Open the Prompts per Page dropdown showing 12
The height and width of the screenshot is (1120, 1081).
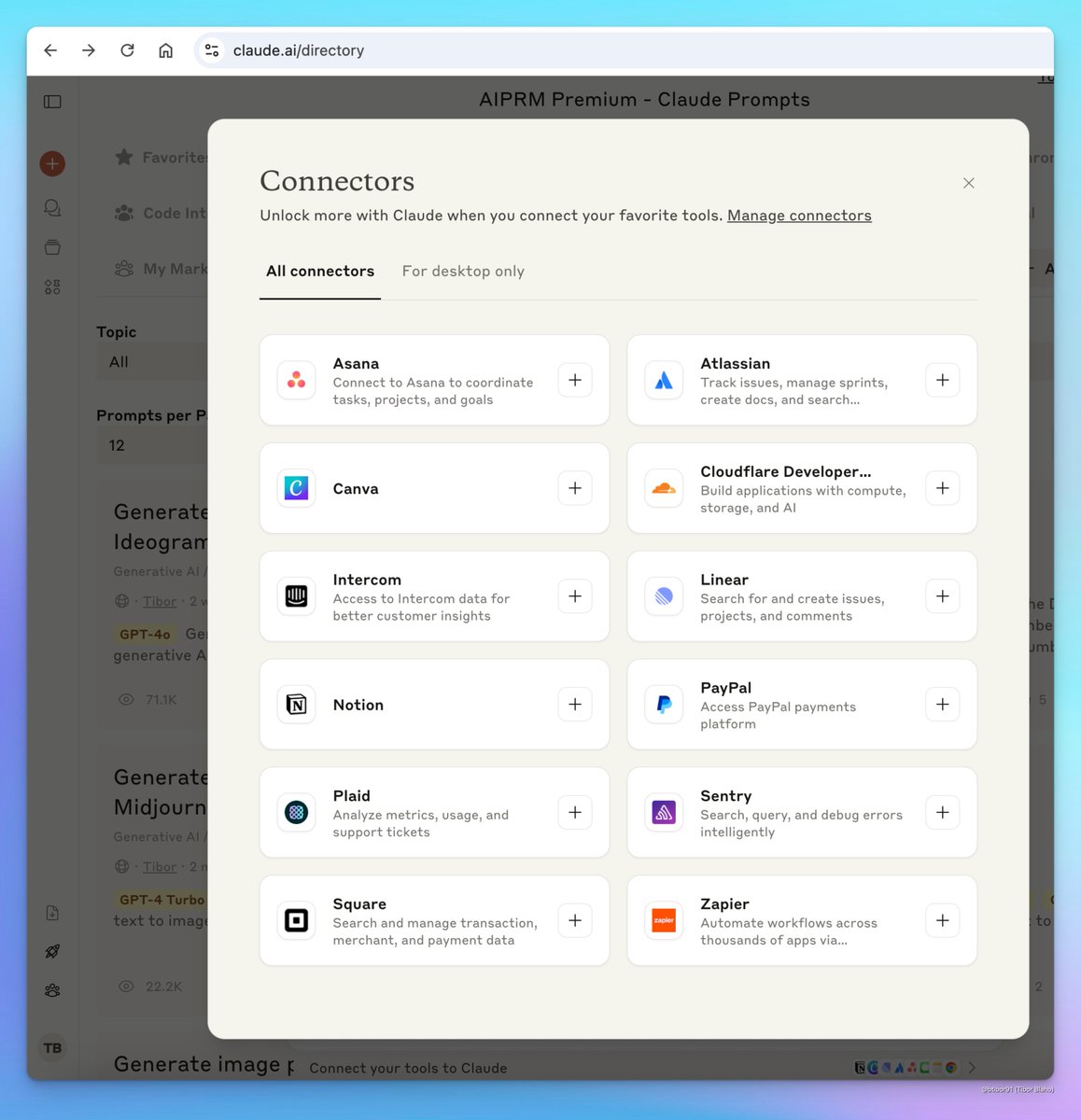(x=152, y=445)
